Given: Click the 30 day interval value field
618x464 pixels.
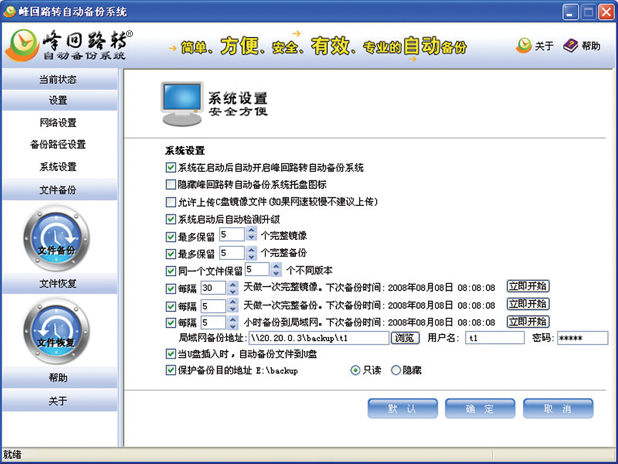Looking at the screenshot, I should point(213,288).
